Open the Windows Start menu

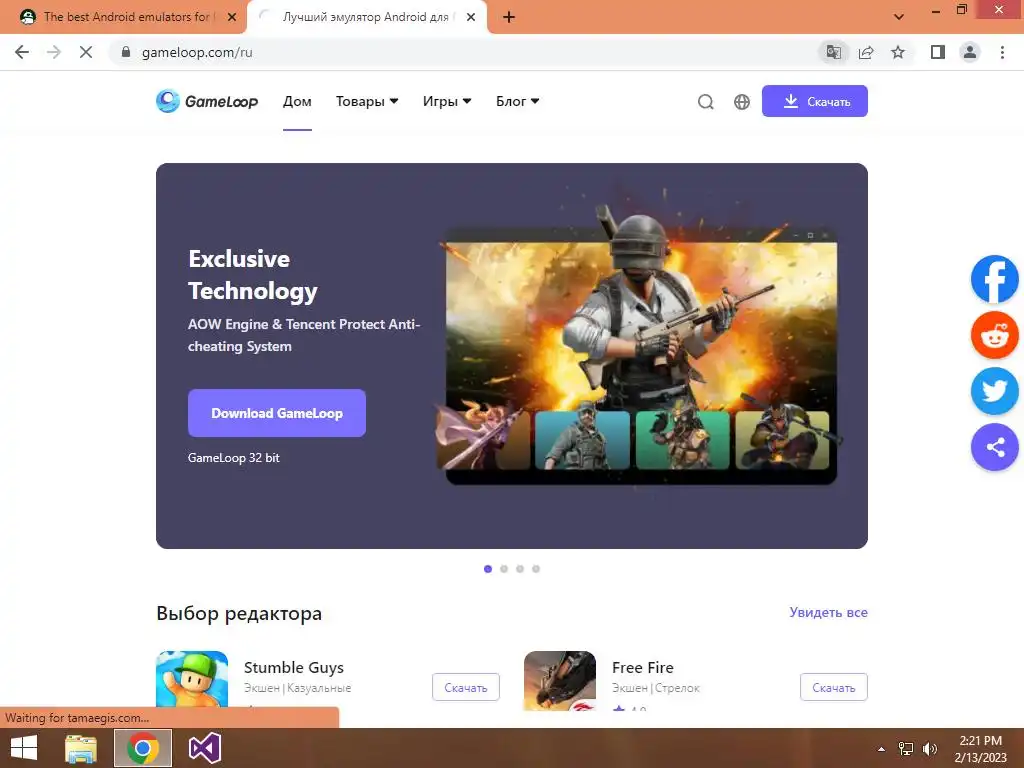coord(24,748)
